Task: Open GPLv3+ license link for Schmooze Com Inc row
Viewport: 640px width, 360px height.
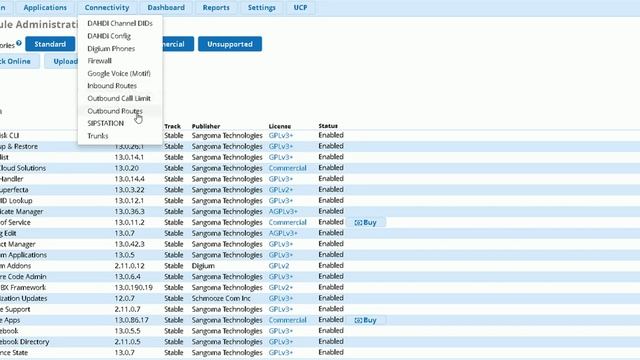Action: [281, 298]
